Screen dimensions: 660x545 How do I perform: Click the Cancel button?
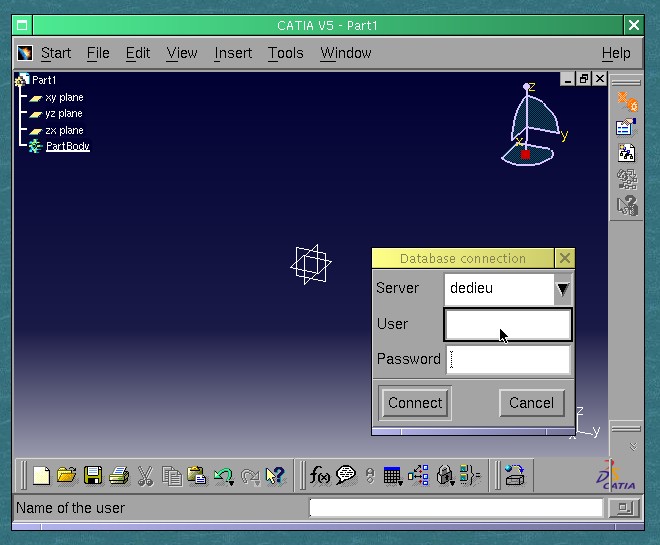(x=532, y=403)
